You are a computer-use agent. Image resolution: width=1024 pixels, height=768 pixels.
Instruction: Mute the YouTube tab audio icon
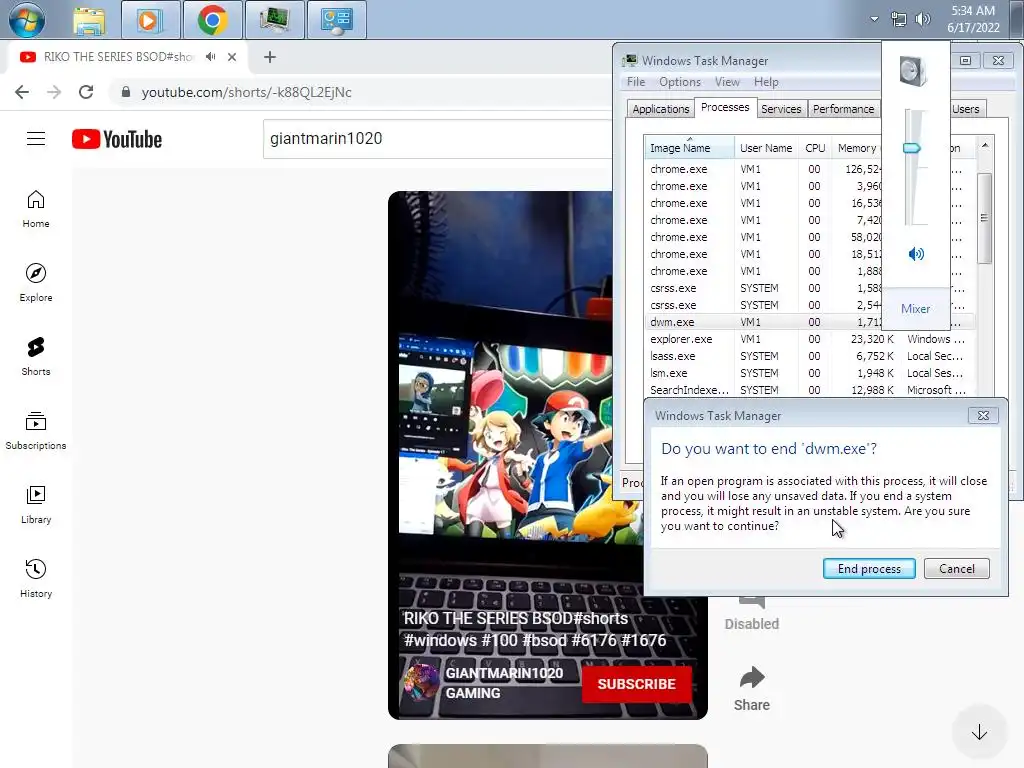pos(210,57)
